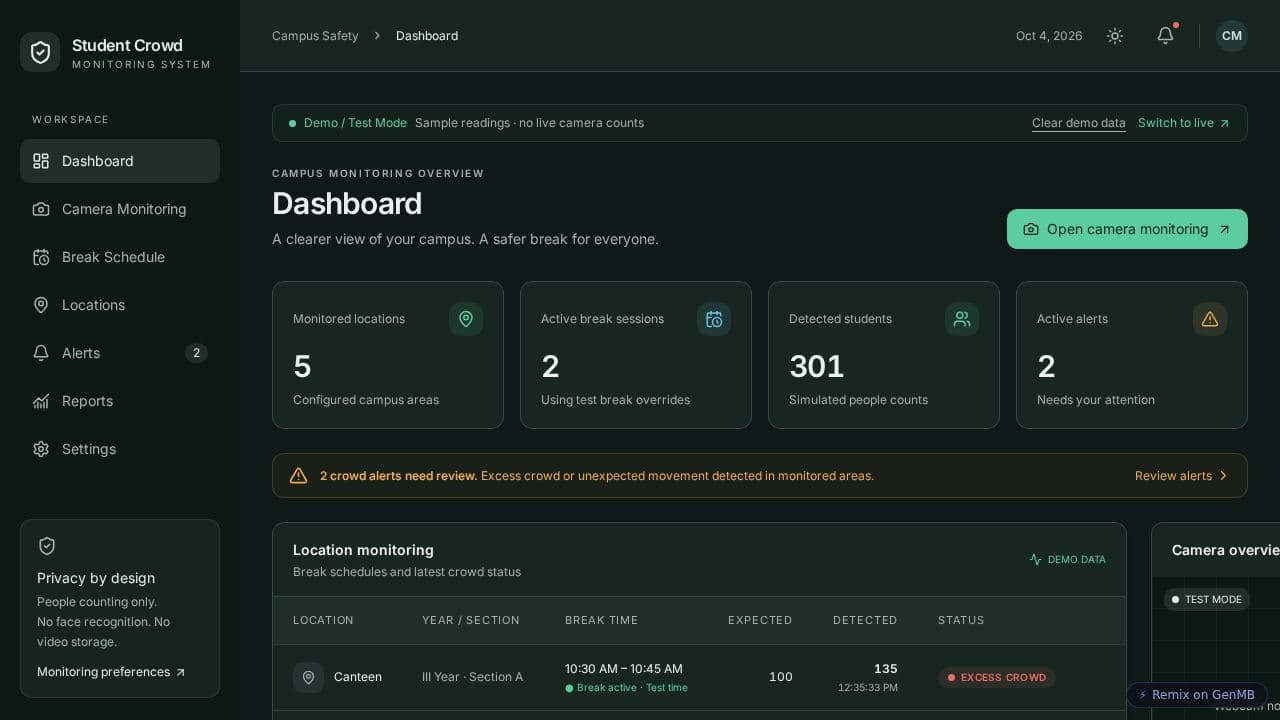Click the Remix on GenMB badge
Viewport: 1280px width, 720px height.
tap(1197, 695)
